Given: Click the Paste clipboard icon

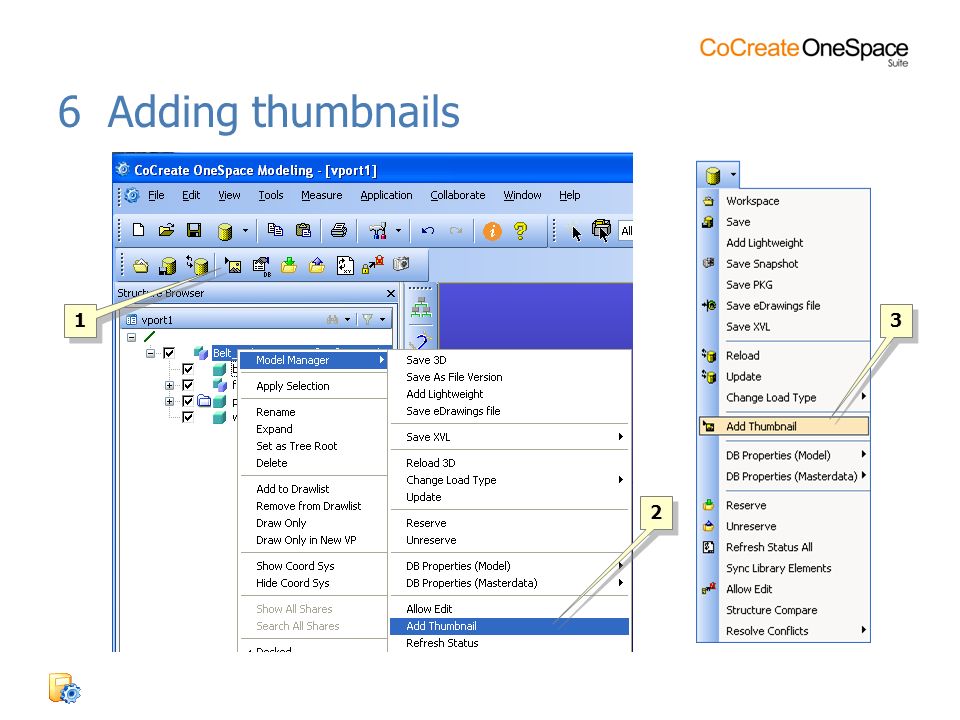Looking at the screenshot, I should click(303, 230).
